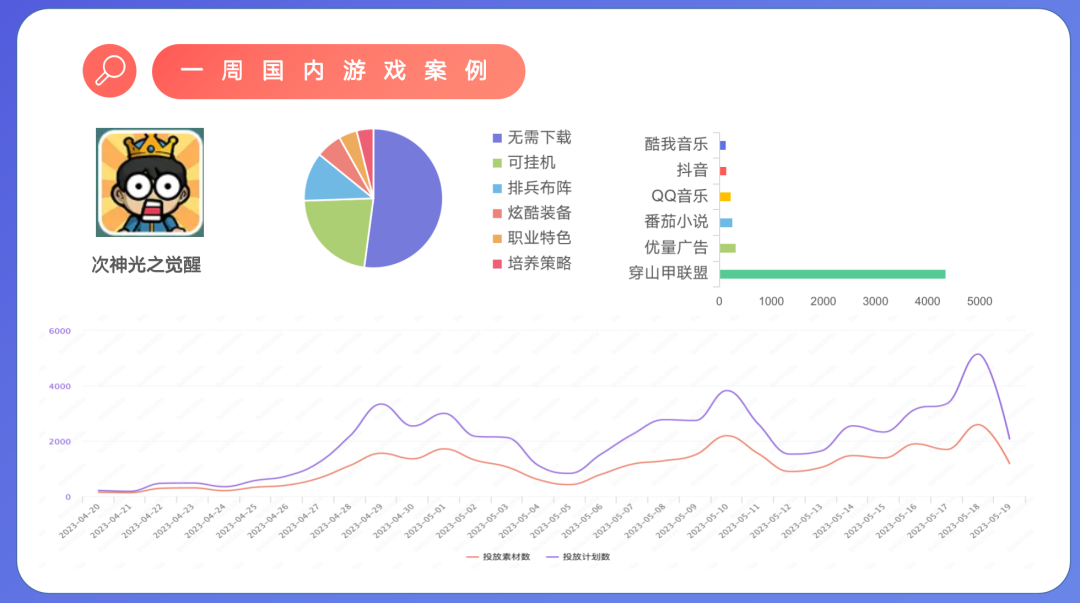Click the 抖音 axis label
Image resolution: width=1080 pixels, height=603 pixels.
tap(692, 170)
